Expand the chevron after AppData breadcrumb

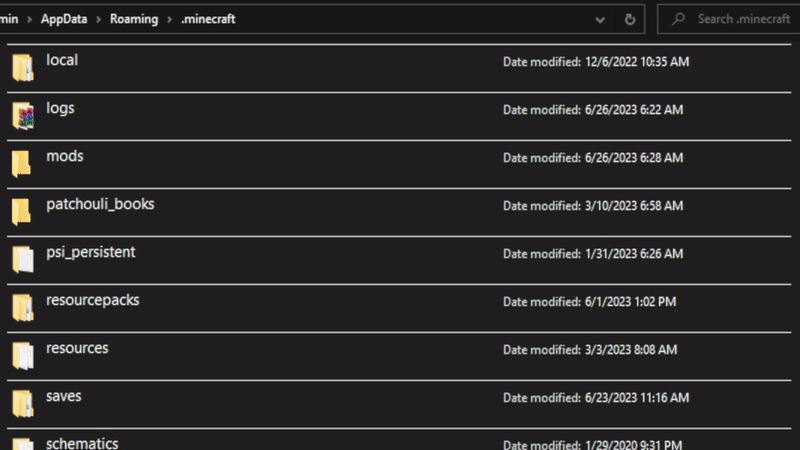98,19
